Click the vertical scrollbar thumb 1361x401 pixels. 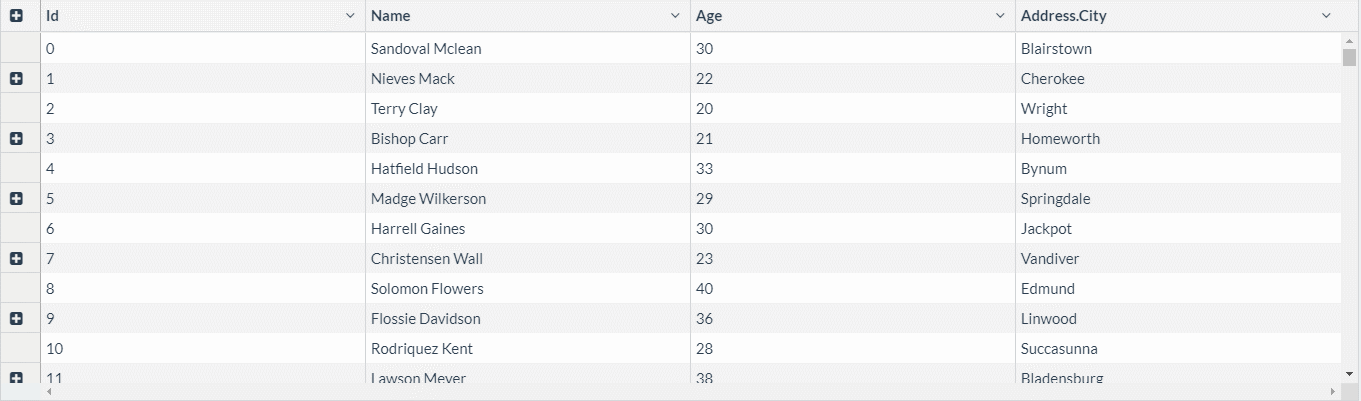[1349, 56]
